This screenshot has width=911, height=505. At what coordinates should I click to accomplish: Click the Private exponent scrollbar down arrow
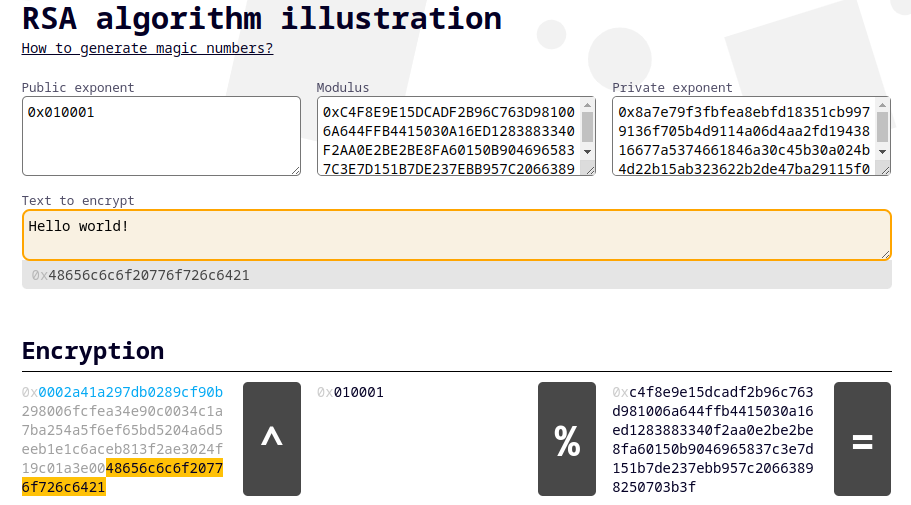point(883,152)
